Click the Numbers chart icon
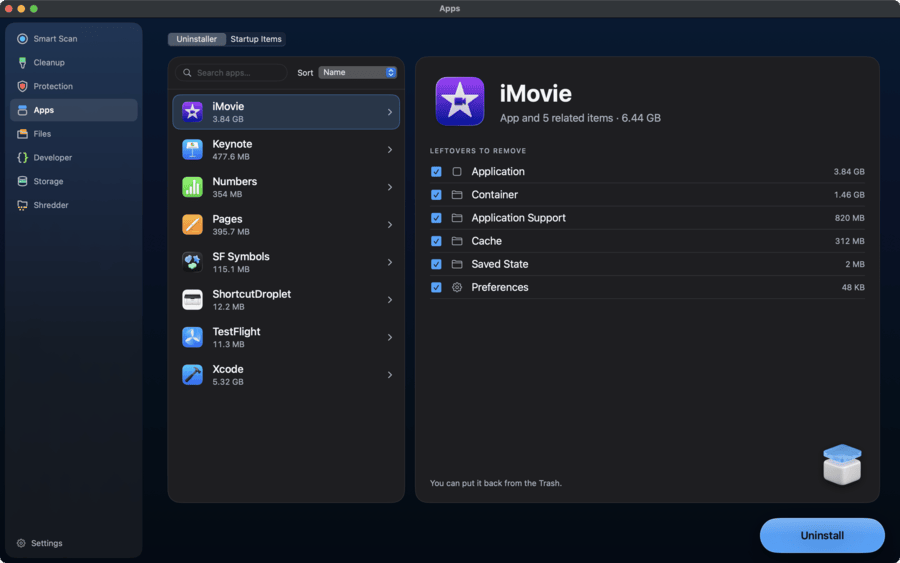The image size is (900, 563). click(192, 187)
